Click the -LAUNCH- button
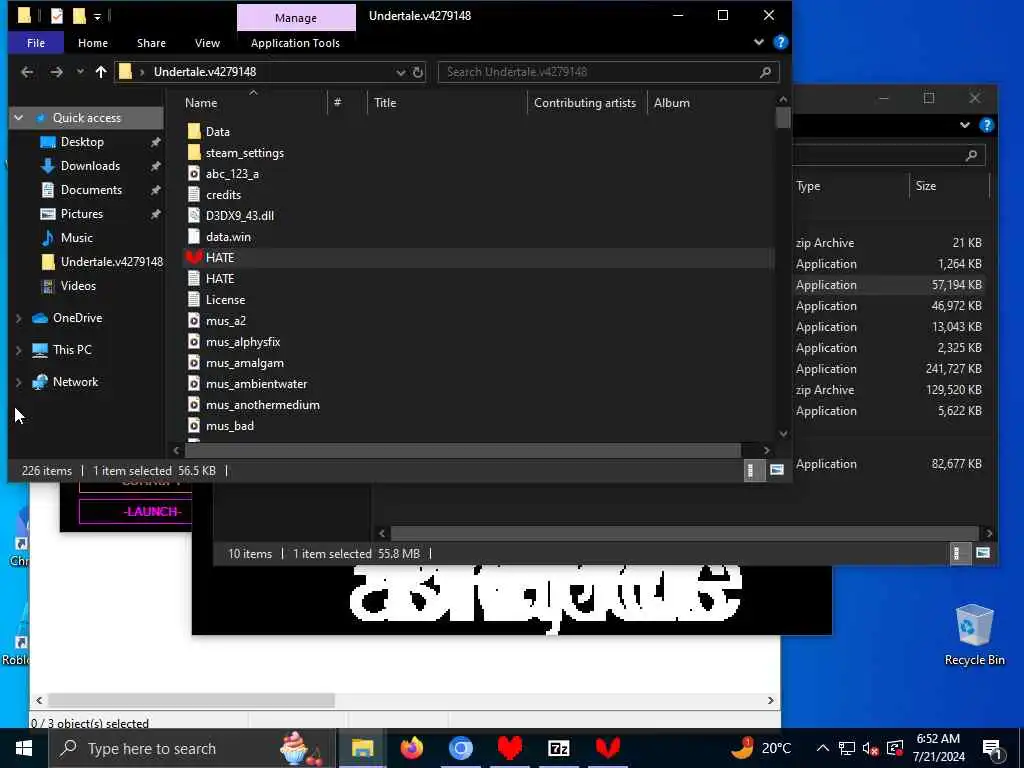The height and width of the screenshot is (768, 1024). [135, 511]
